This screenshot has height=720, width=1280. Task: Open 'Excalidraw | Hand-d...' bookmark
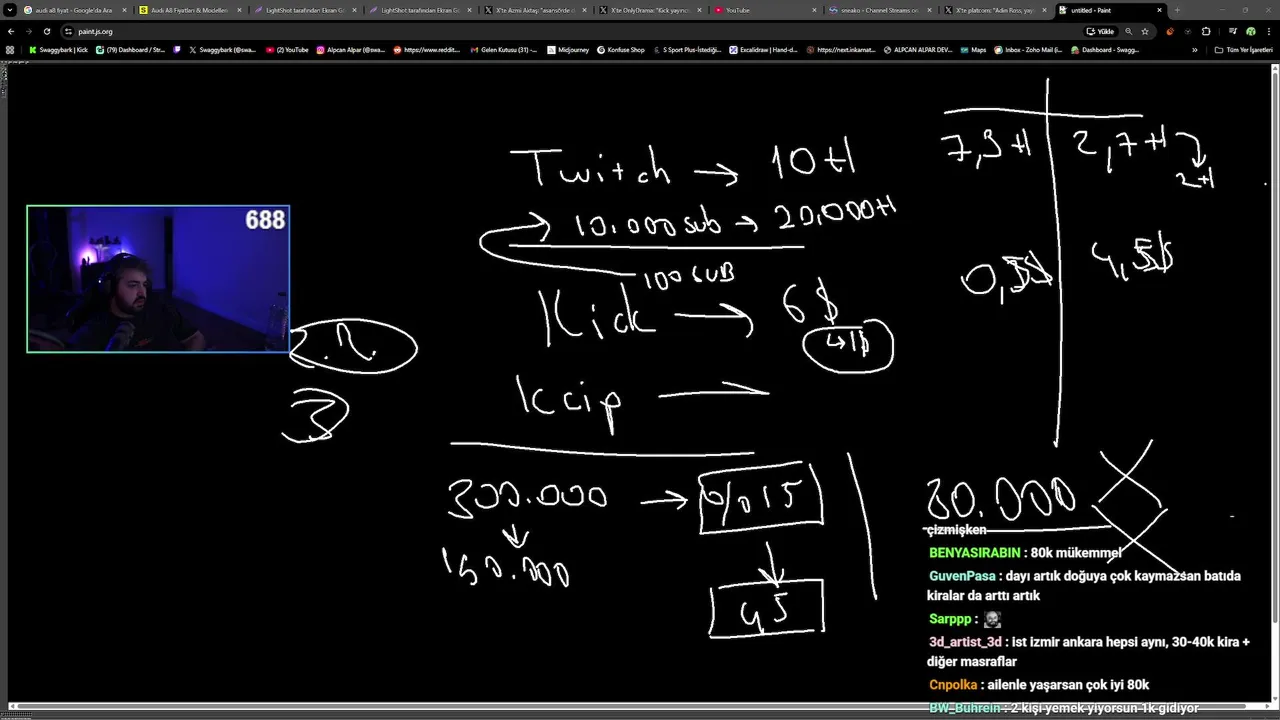click(x=763, y=49)
